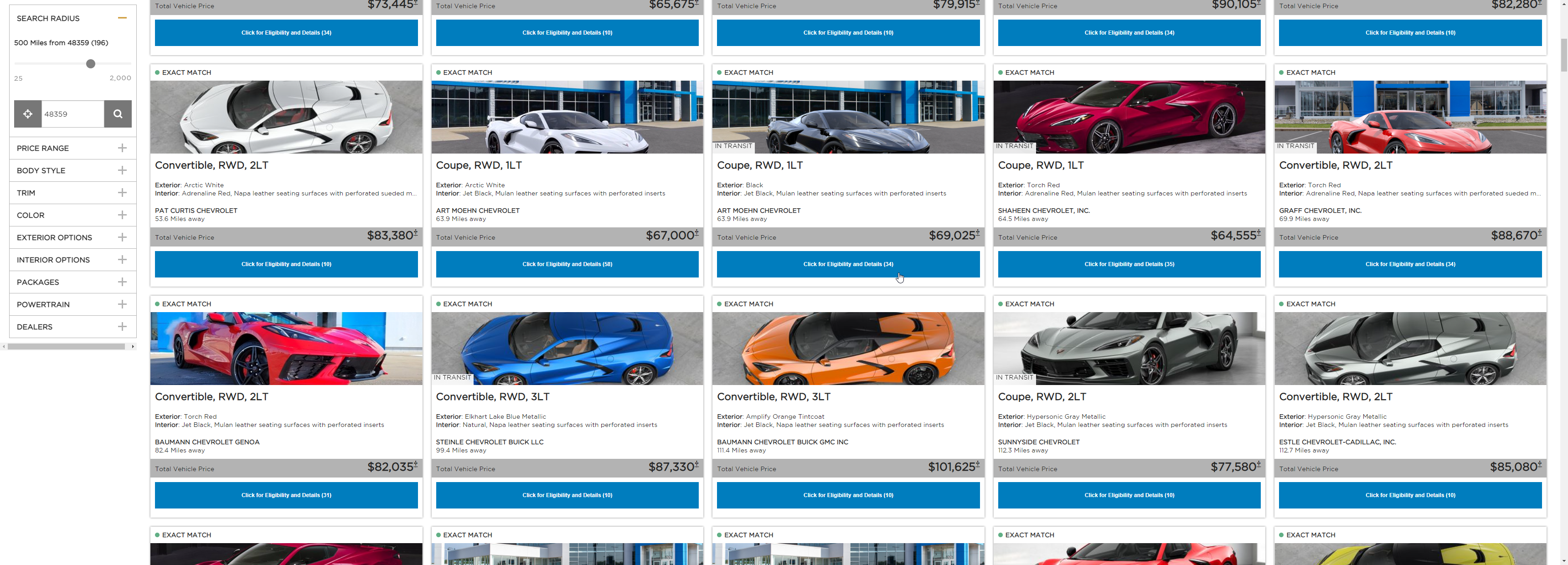Click 'SUNNYSIDE CHEVROLET' dealer name
1568x565 pixels.
(1038, 442)
